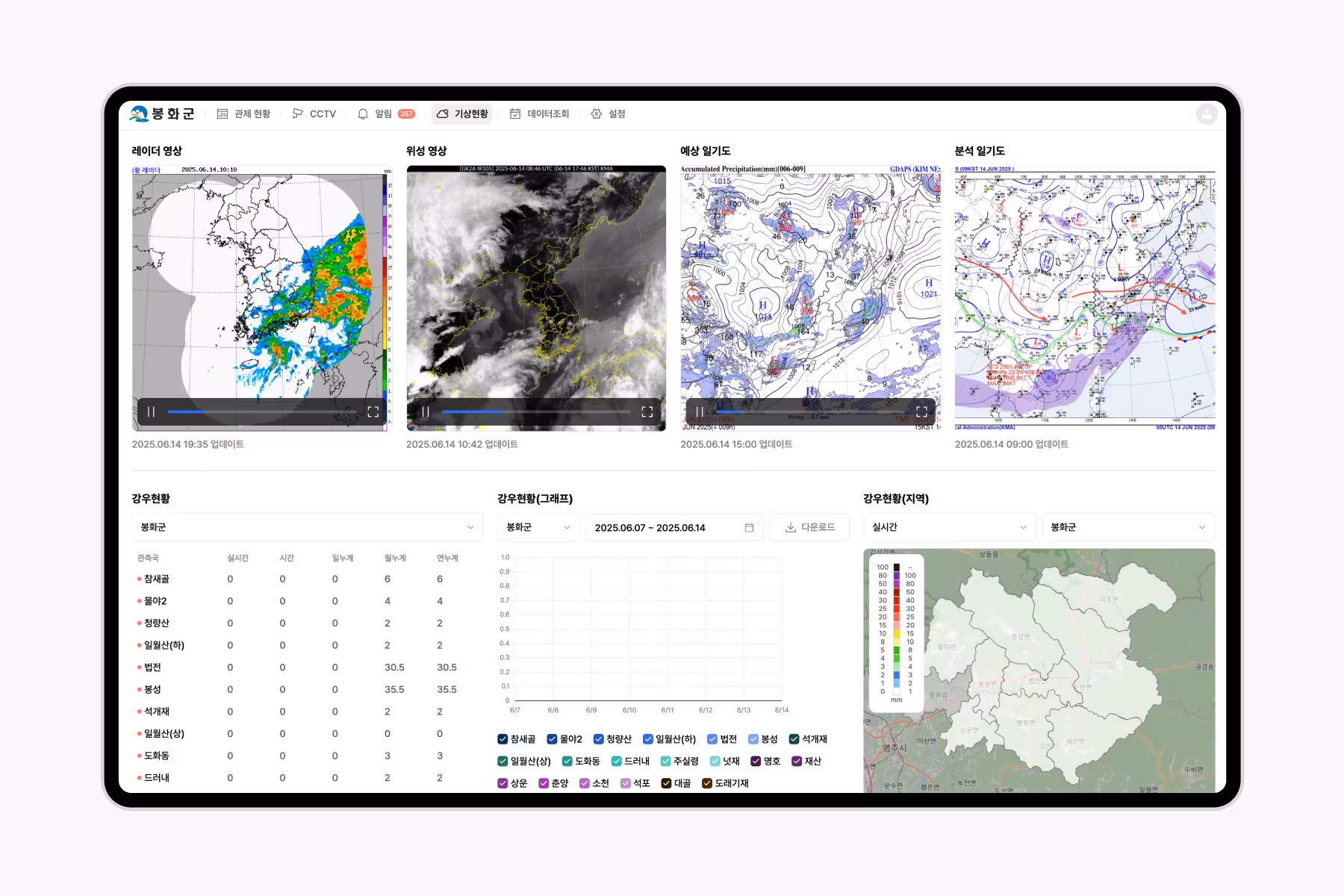Open the 봉화군 dropdown under 강우현황
Viewport: 1344px width, 896px height.
307,527
